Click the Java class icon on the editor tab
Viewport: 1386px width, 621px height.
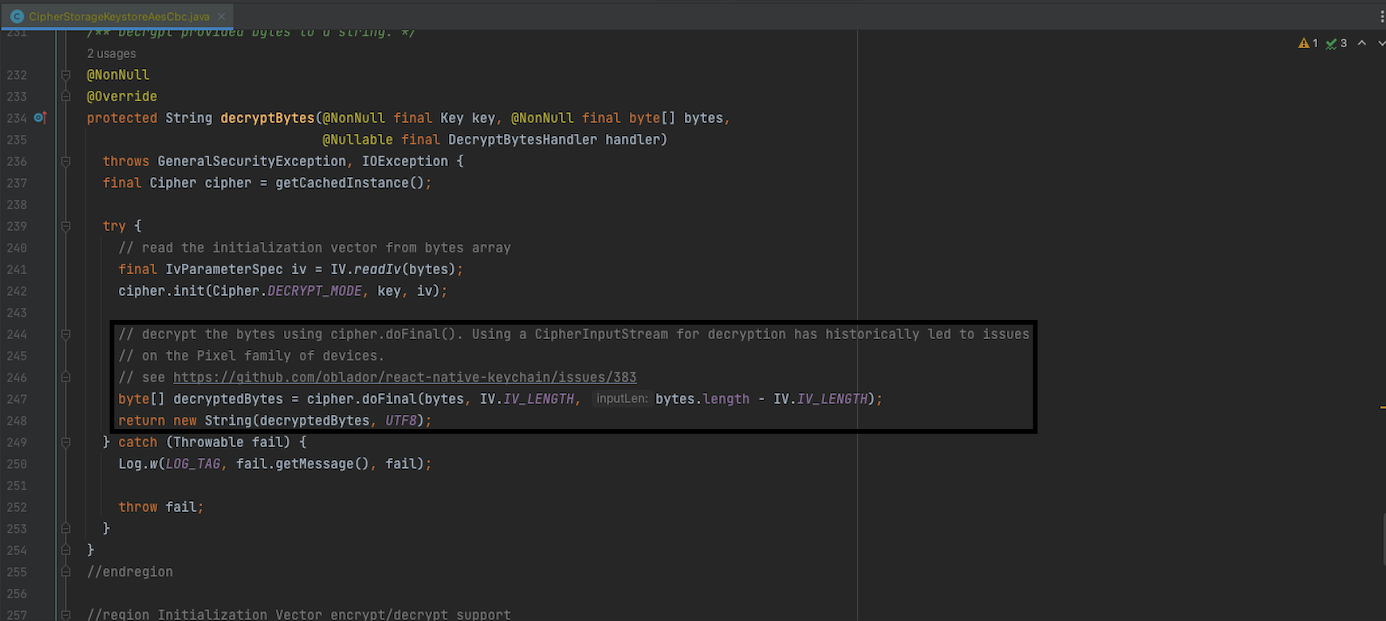tap(15, 16)
